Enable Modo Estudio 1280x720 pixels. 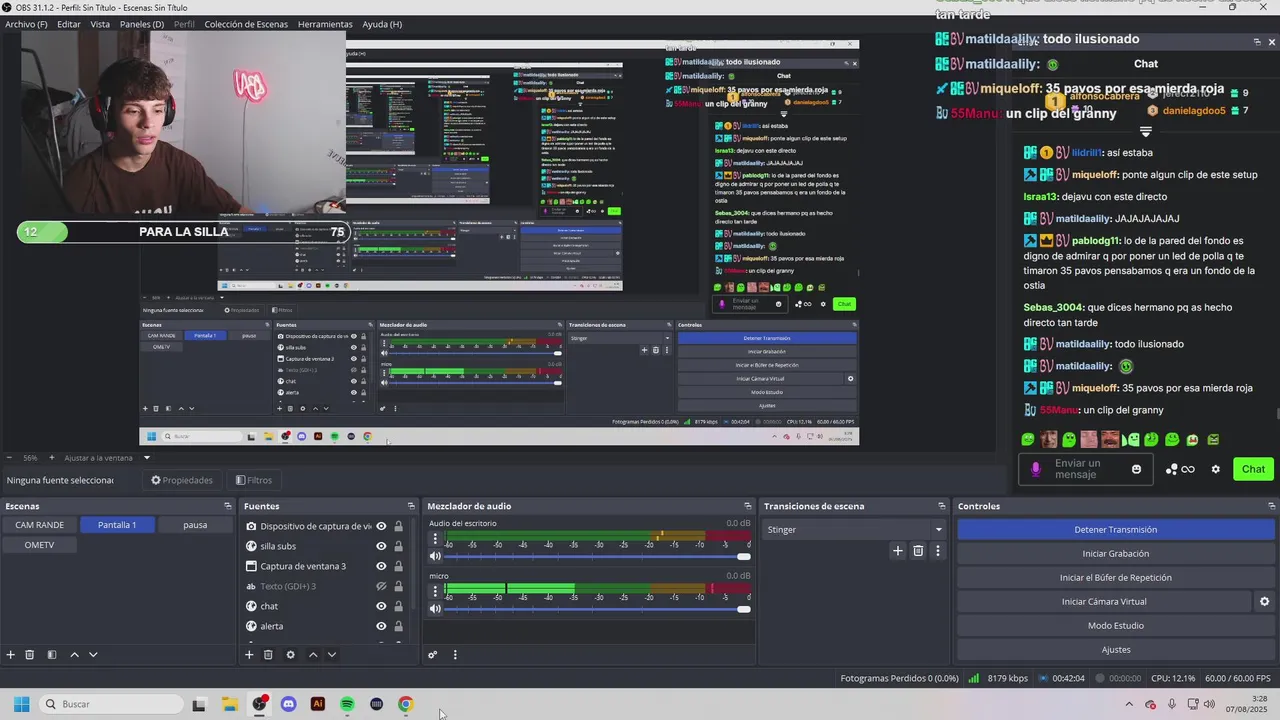point(1115,626)
